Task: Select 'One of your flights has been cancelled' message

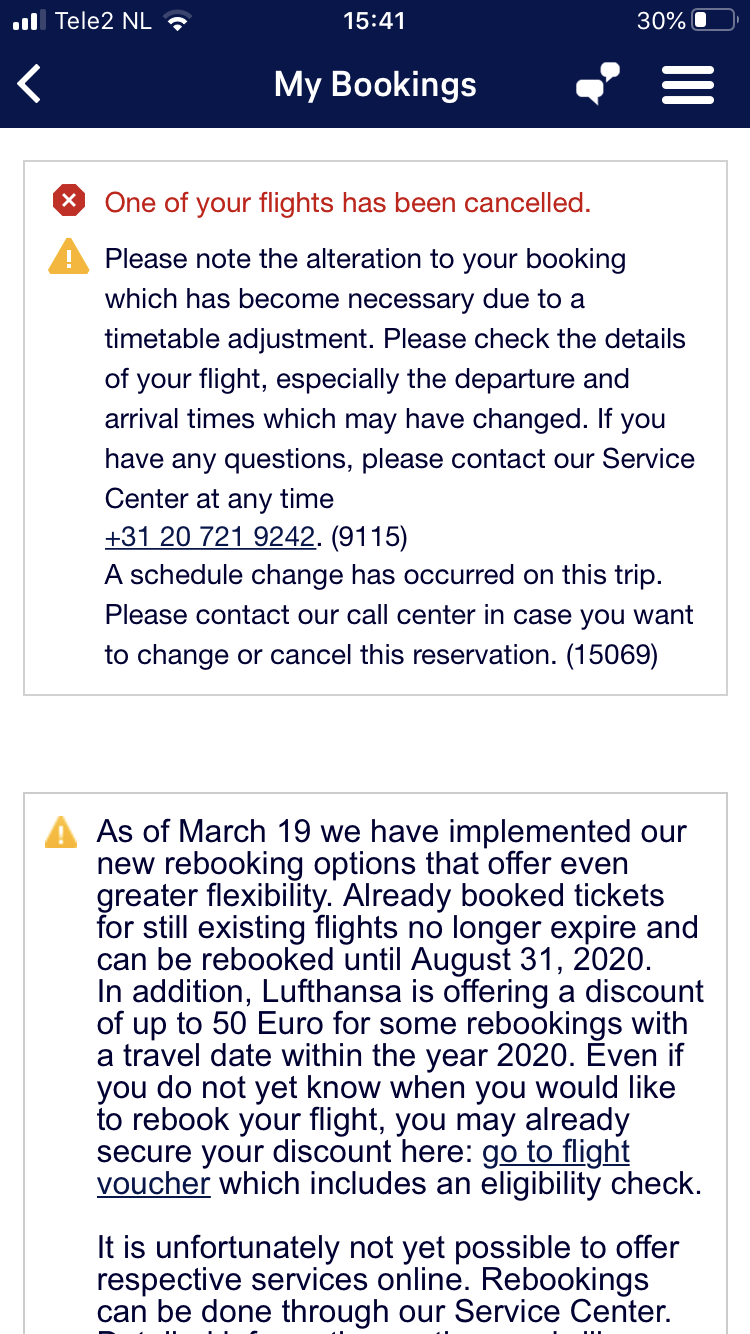Action: point(348,203)
